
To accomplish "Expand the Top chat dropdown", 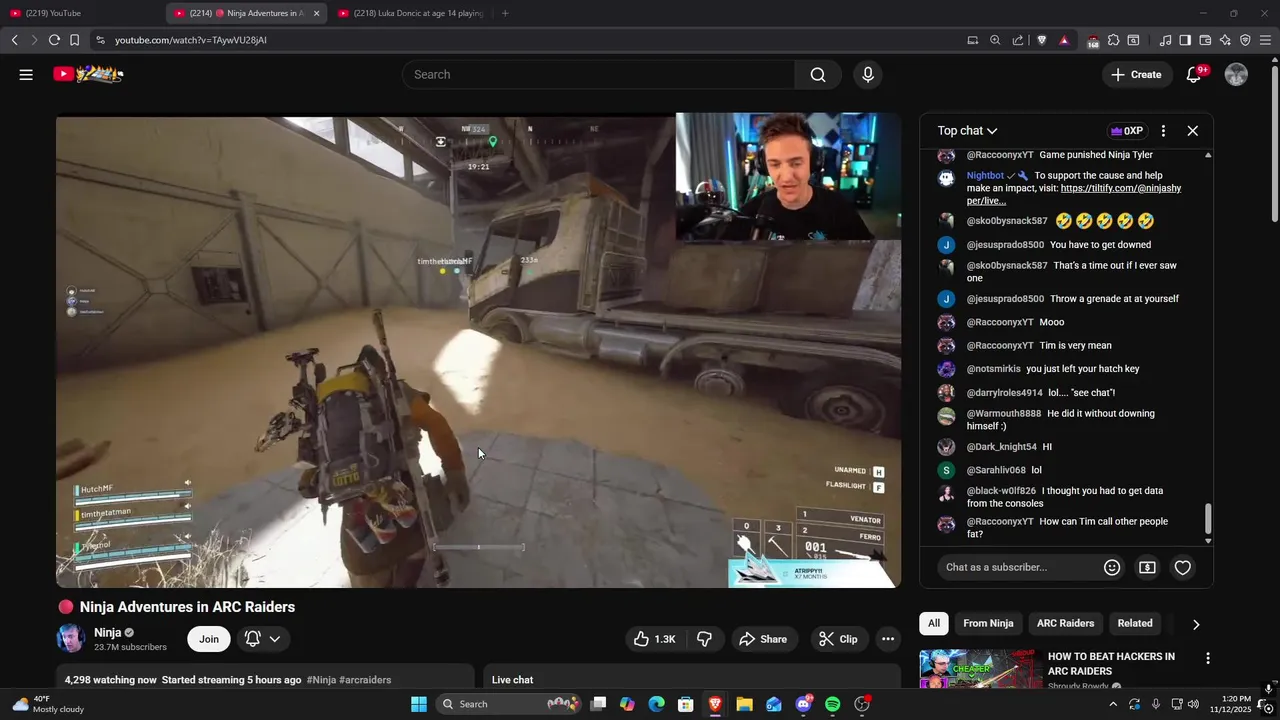I will [x=967, y=131].
